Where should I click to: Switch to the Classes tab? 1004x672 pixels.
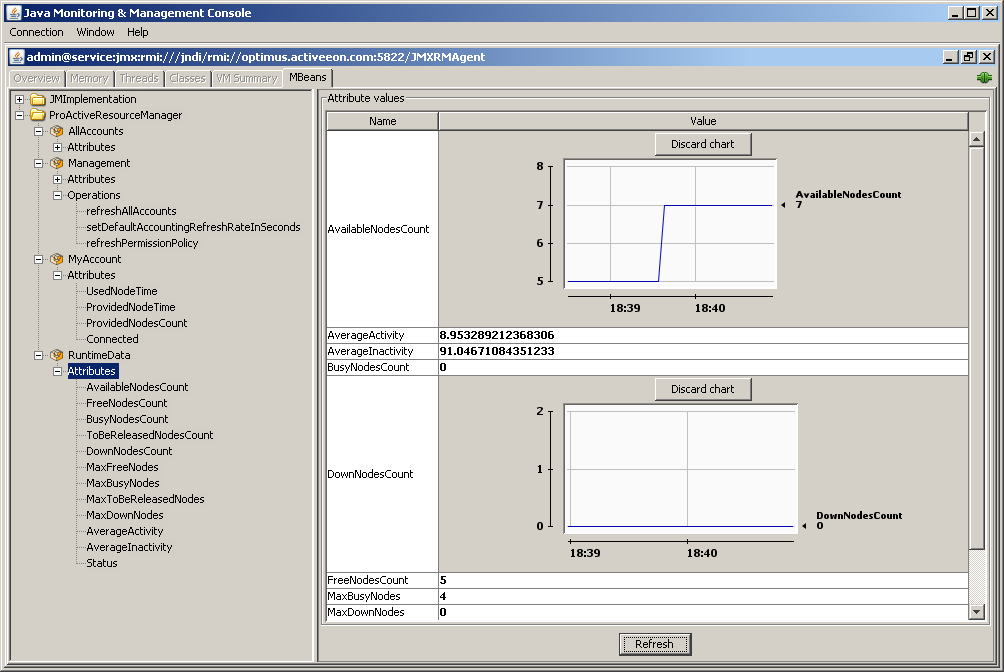[x=188, y=78]
